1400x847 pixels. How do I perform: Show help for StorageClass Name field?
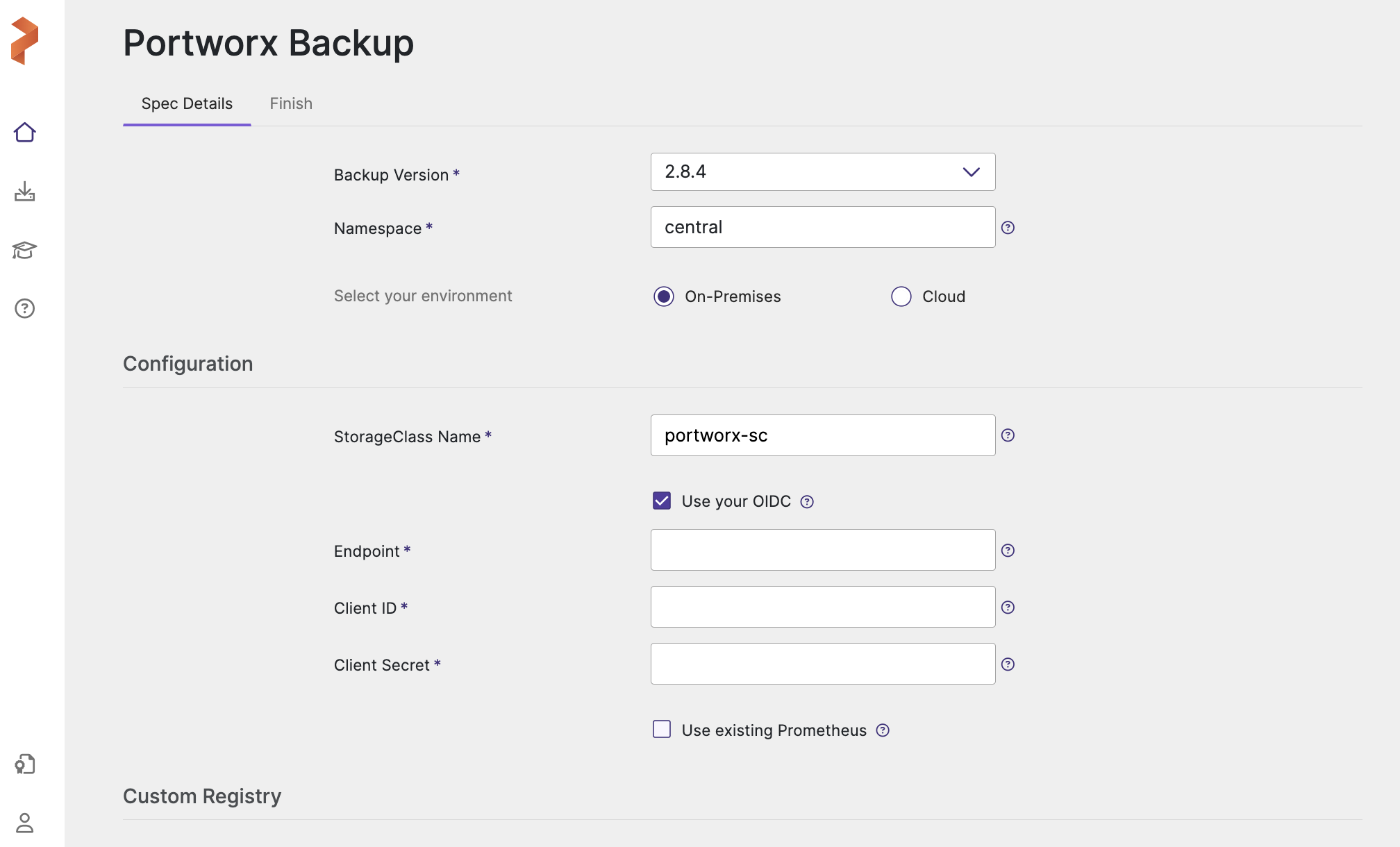point(1008,435)
